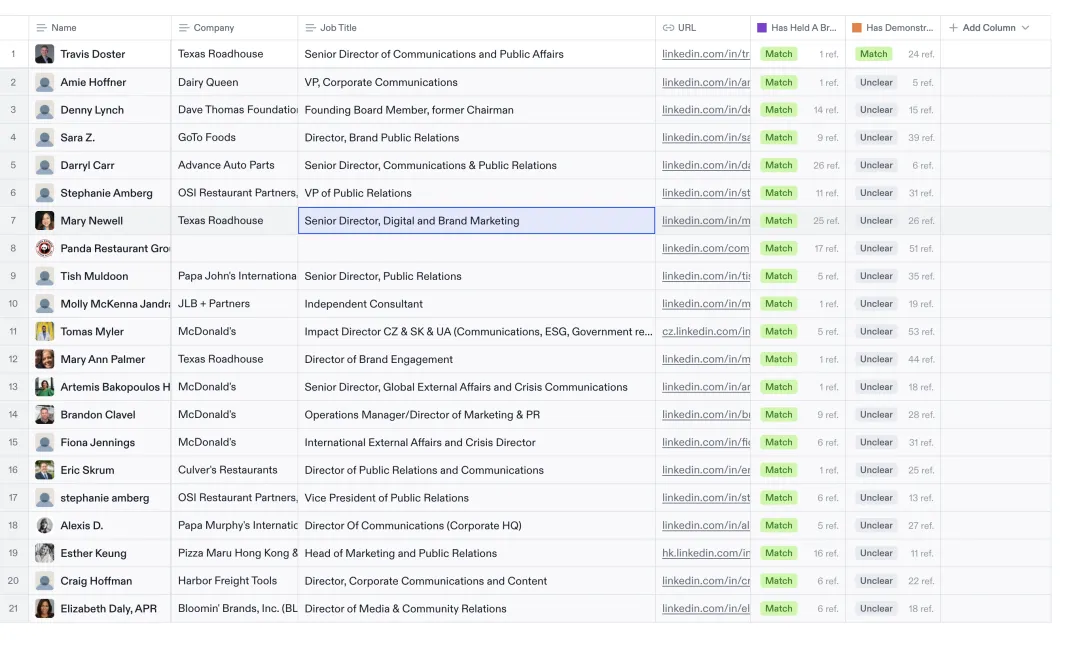Open 53 ref. references for Tomas Myler
The image size is (1080, 646).
click(x=920, y=332)
